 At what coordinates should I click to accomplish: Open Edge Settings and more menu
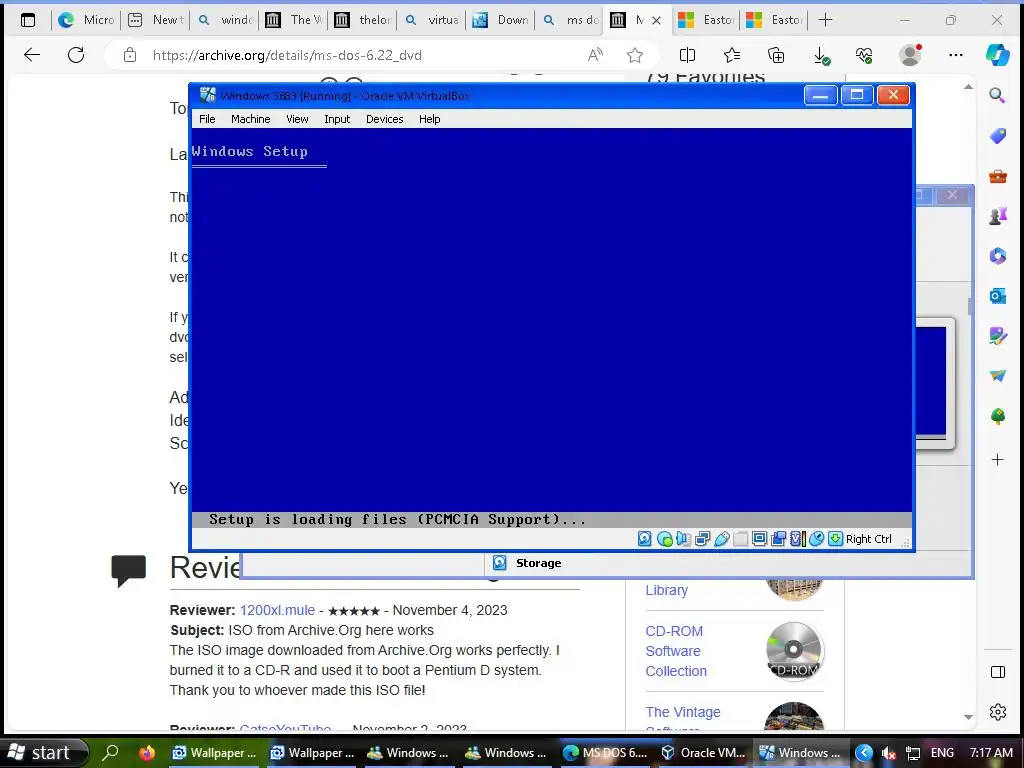(955, 55)
